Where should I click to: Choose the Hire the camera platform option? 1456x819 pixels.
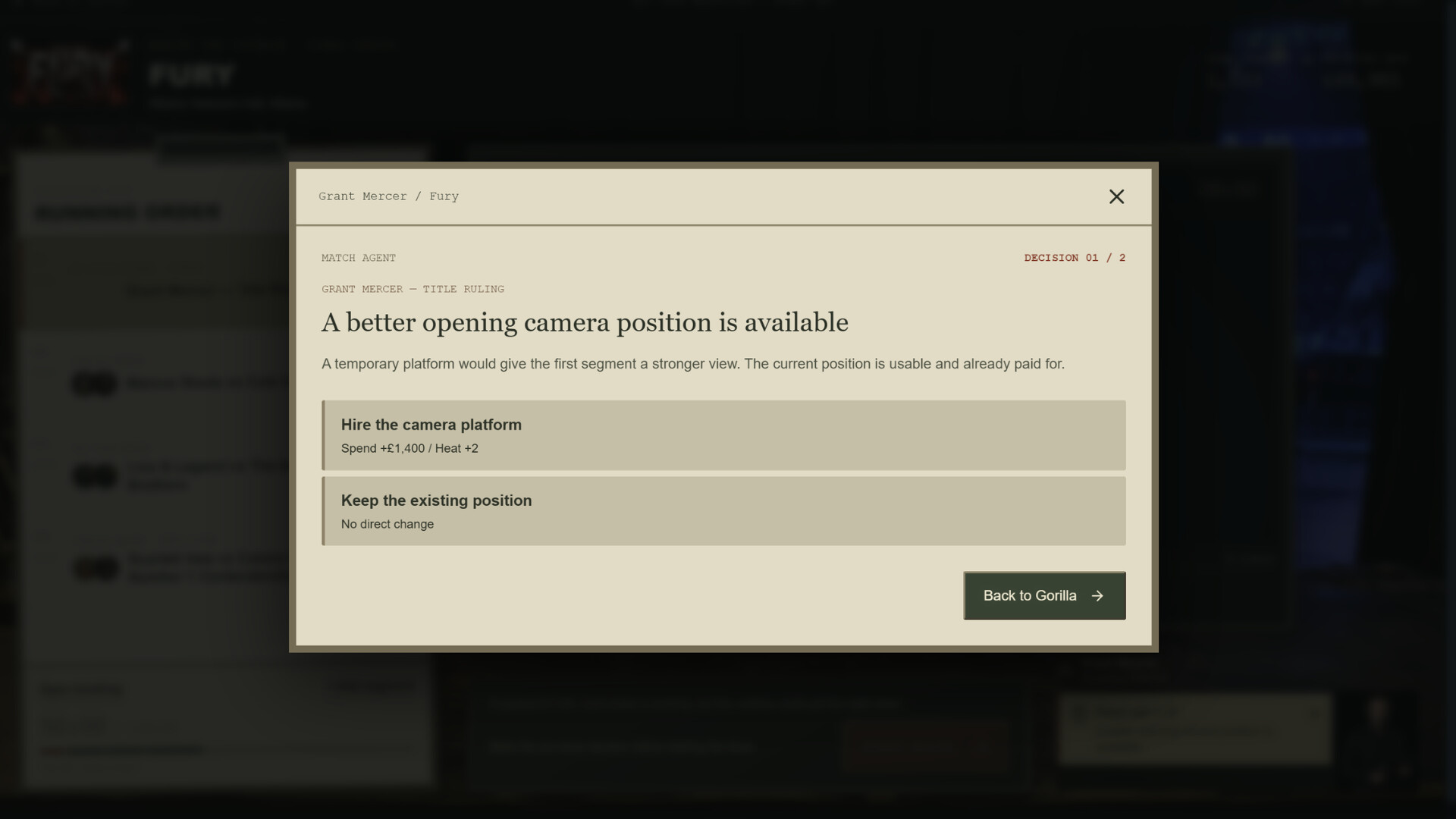pos(723,435)
